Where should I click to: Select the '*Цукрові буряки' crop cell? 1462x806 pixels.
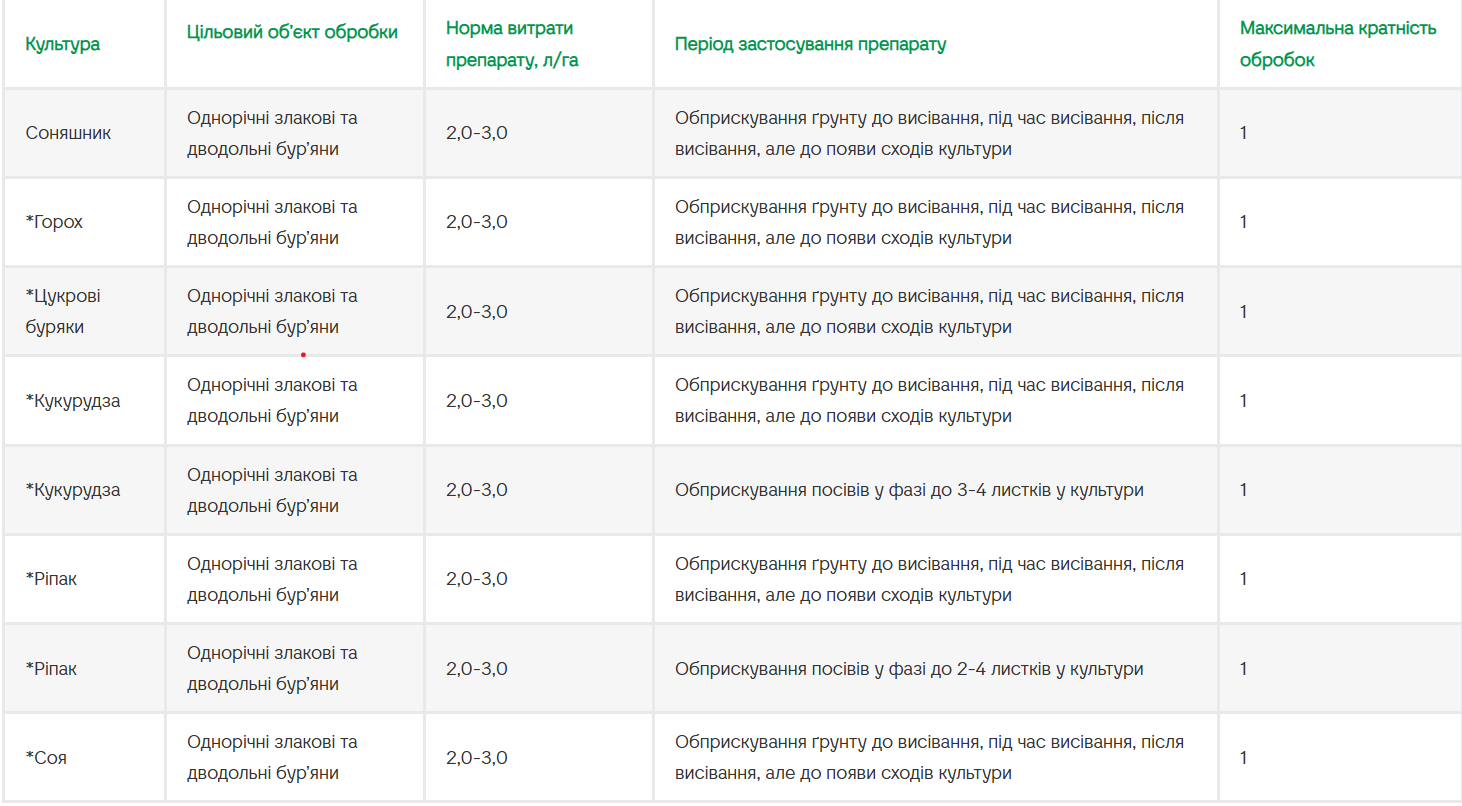63,311
